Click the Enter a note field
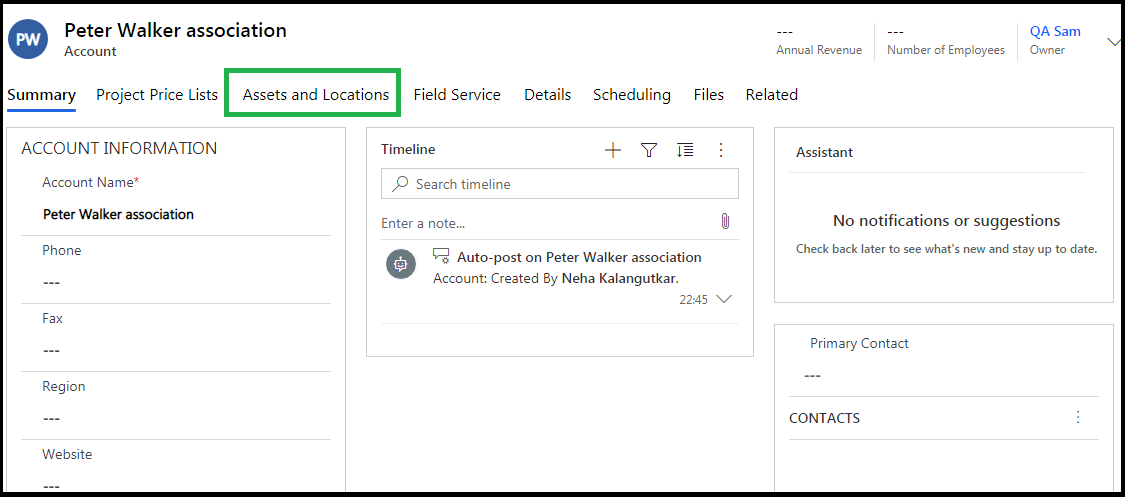The height and width of the screenshot is (497, 1125). coord(545,223)
